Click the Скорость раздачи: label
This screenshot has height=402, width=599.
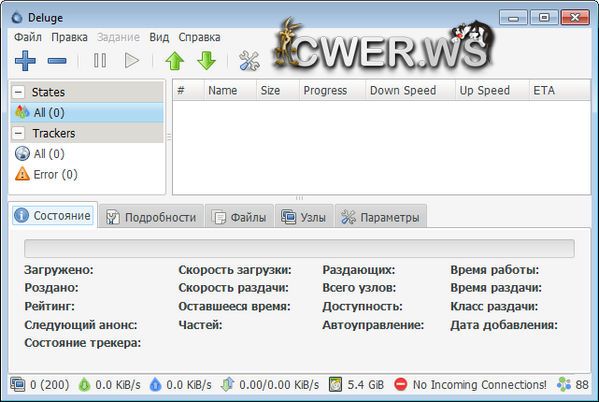233,288
